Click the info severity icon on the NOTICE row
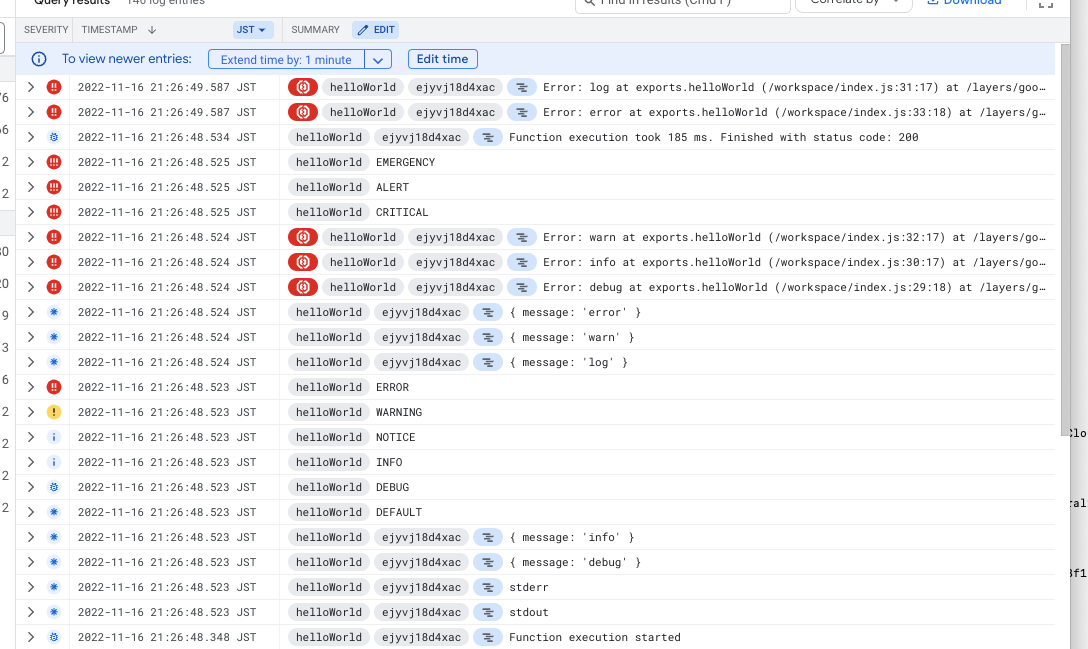Viewport: 1088px width, 649px height. (54, 437)
